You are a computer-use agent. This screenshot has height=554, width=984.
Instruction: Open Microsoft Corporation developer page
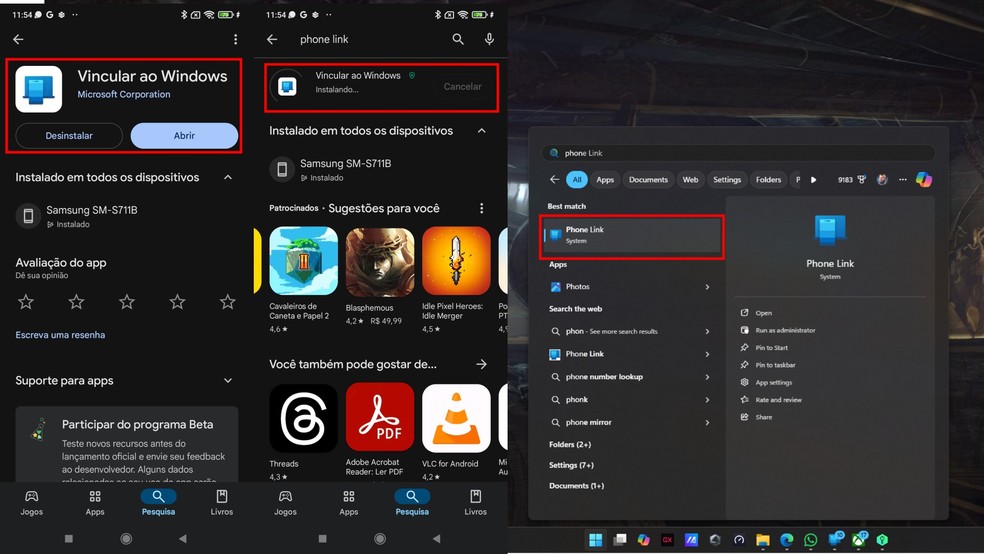[x=124, y=94]
